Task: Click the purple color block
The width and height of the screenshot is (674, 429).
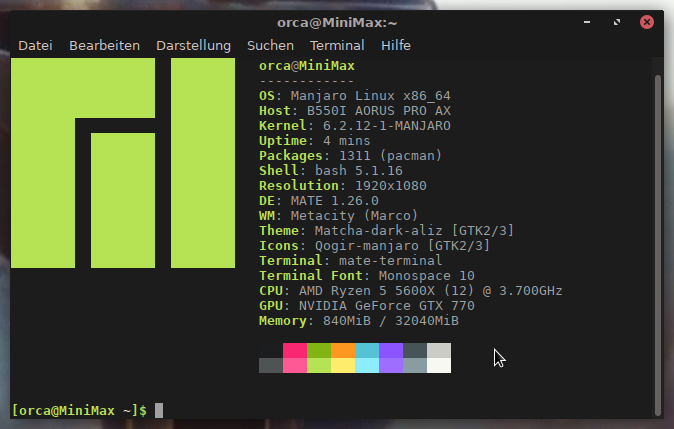Action: tap(391, 350)
